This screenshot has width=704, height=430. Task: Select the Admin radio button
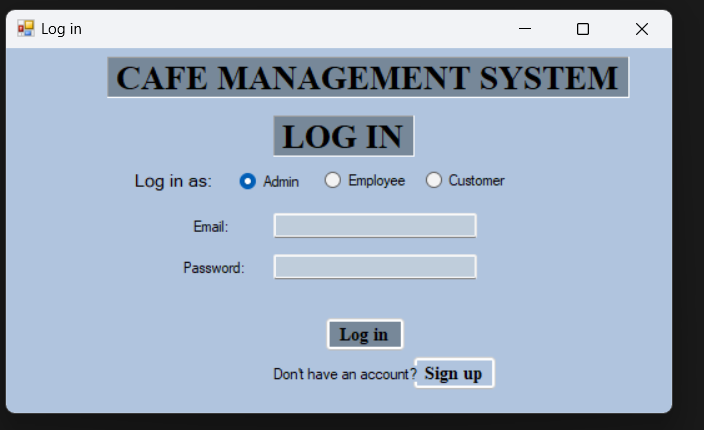pos(248,181)
